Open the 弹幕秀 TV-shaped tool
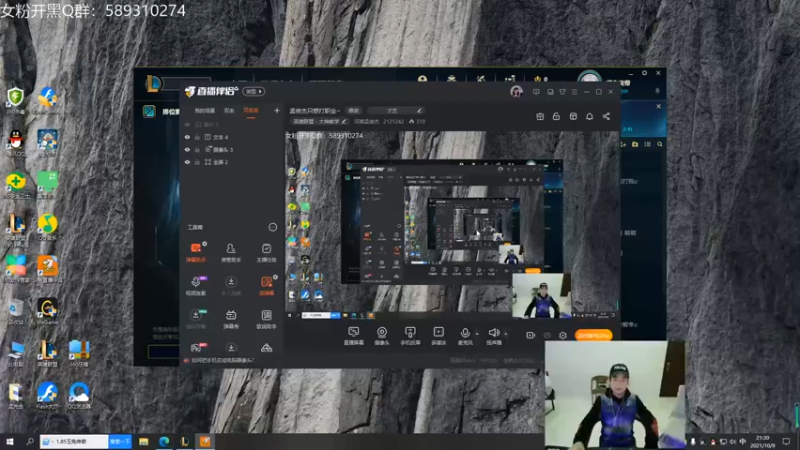Image resolution: width=800 pixels, height=450 pixels. [231, 319]
